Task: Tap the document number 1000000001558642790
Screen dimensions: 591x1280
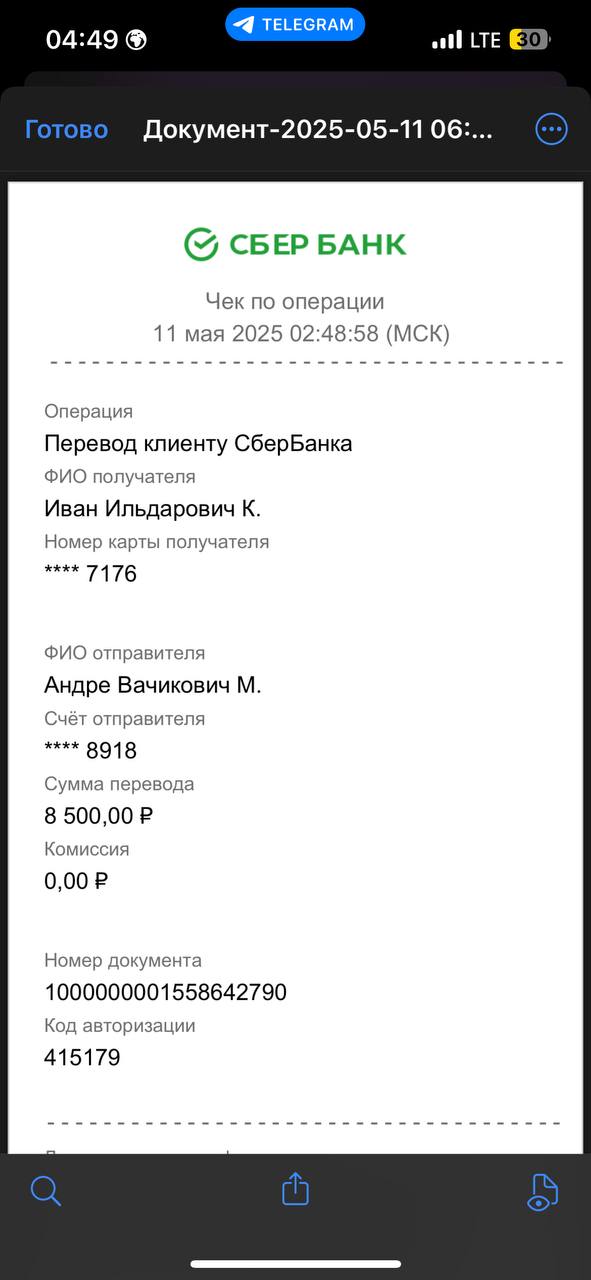Action: point(166,992)
